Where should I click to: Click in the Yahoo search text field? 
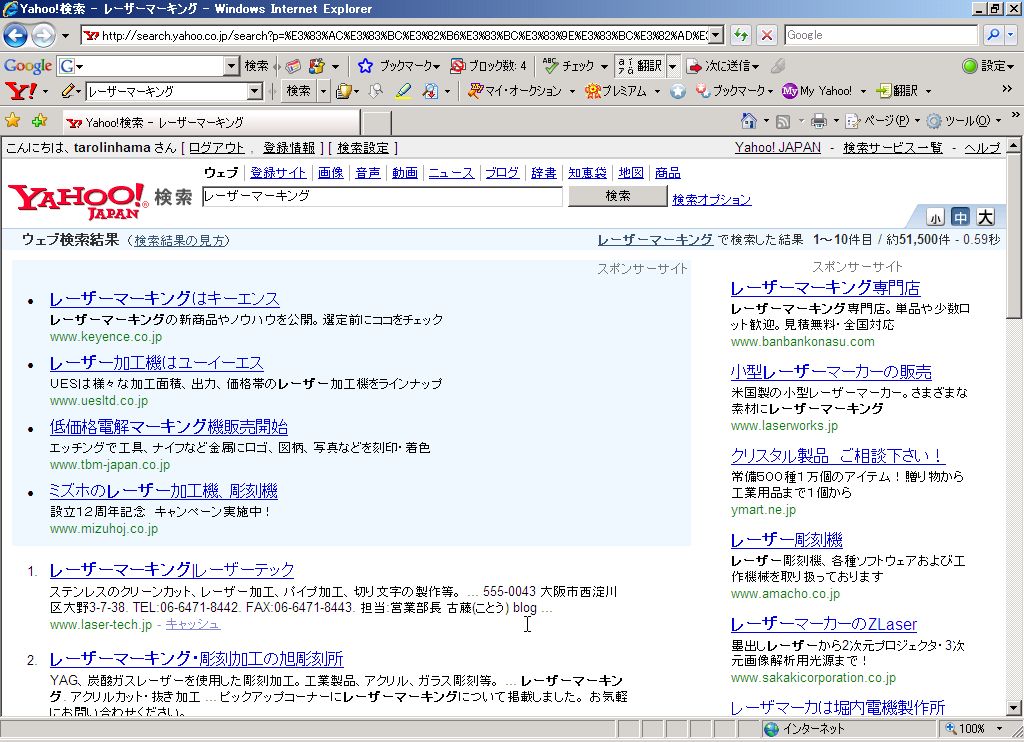point(382,196)
